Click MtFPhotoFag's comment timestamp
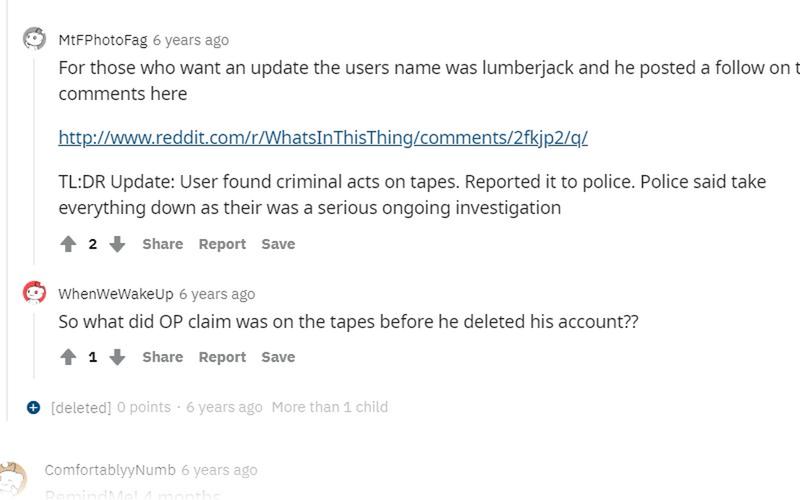 coord(190,40)
